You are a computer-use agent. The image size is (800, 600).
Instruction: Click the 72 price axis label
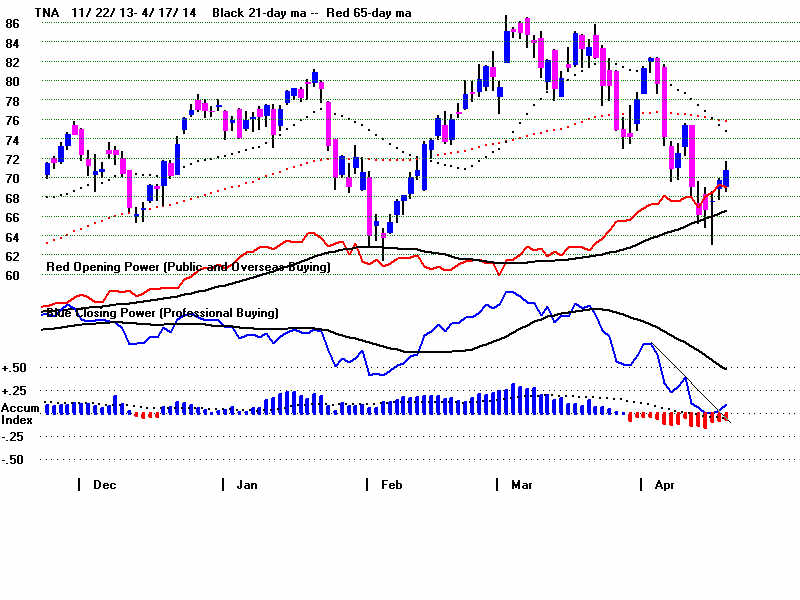(12, 160)
